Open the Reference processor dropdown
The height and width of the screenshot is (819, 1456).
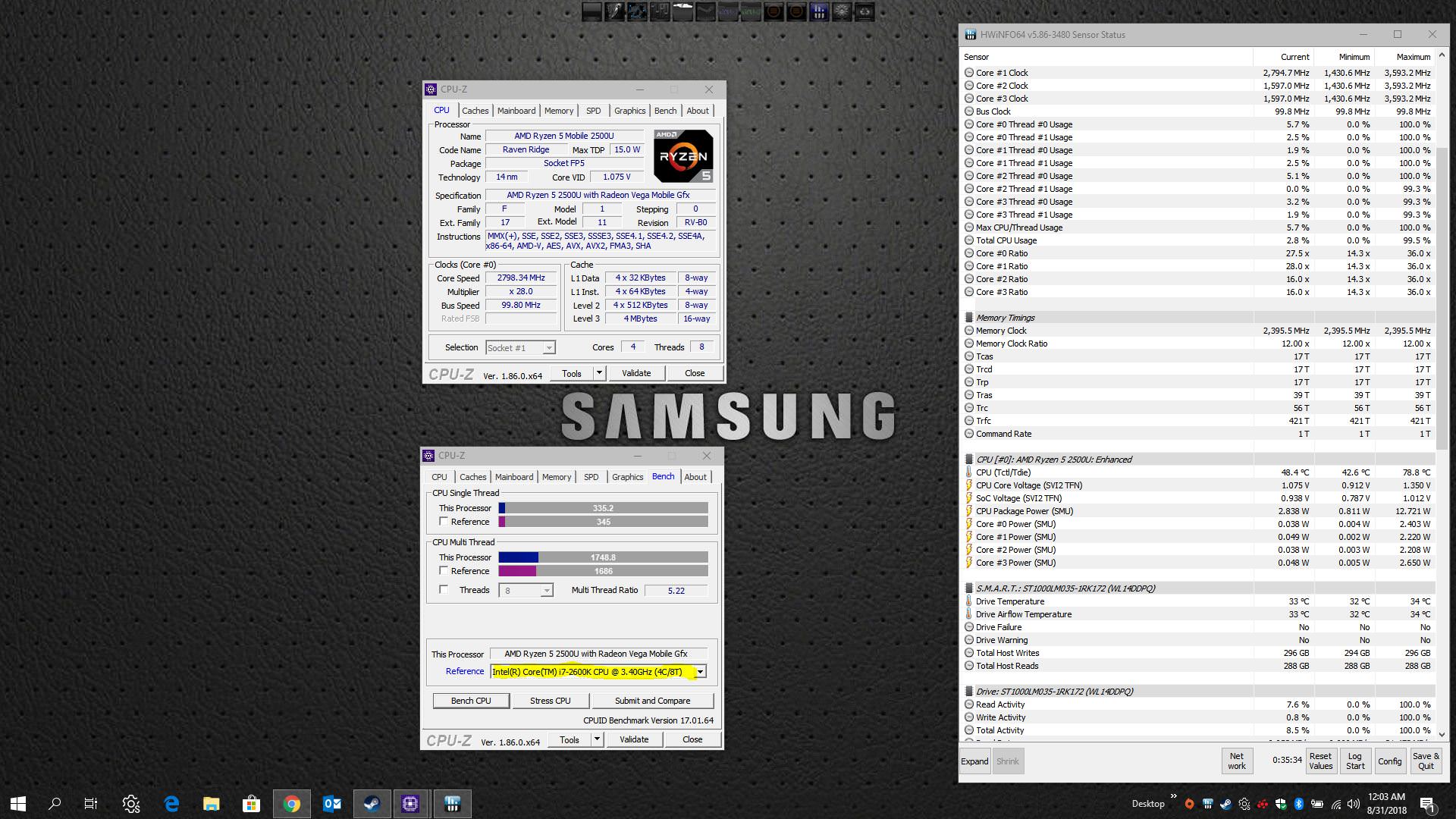click(x=701, y=672)
